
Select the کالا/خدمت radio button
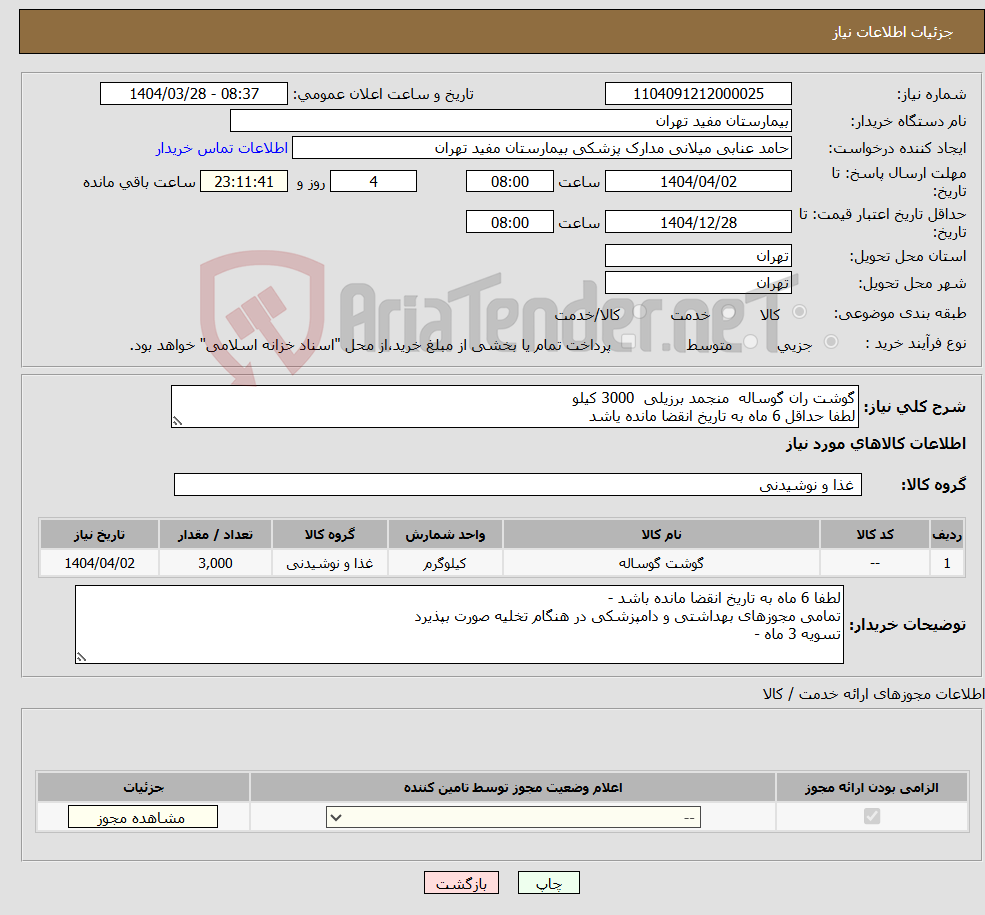(639, 311)
